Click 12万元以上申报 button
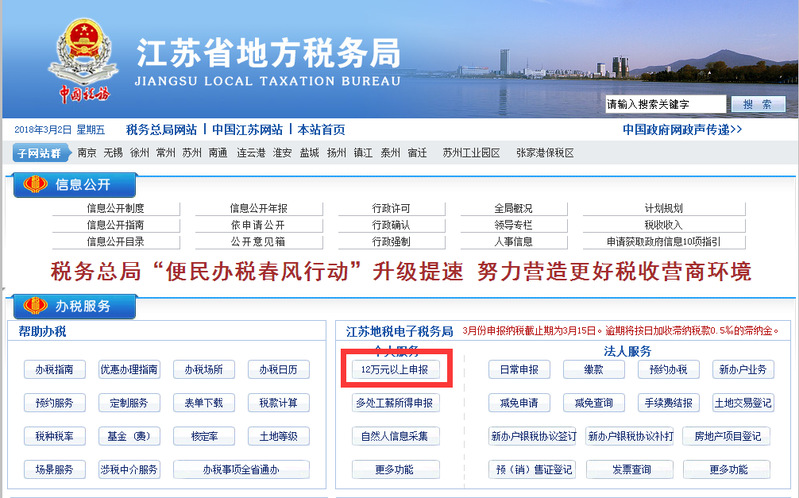 (x=395, y=370)
